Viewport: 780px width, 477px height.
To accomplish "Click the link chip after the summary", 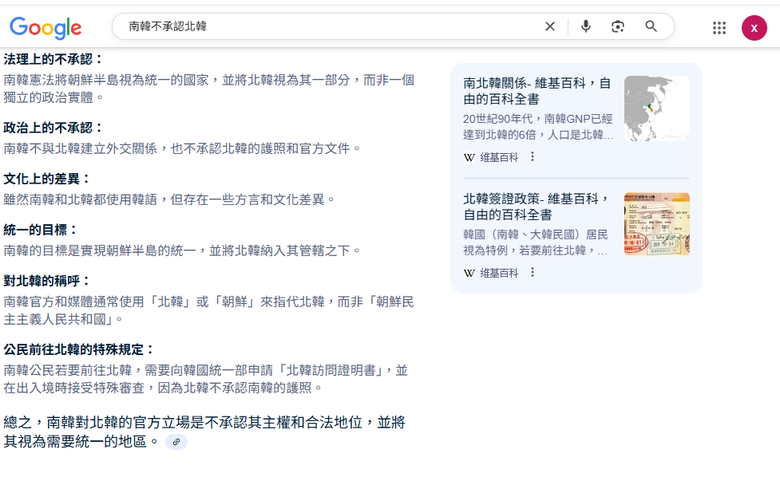I will 176,442.
